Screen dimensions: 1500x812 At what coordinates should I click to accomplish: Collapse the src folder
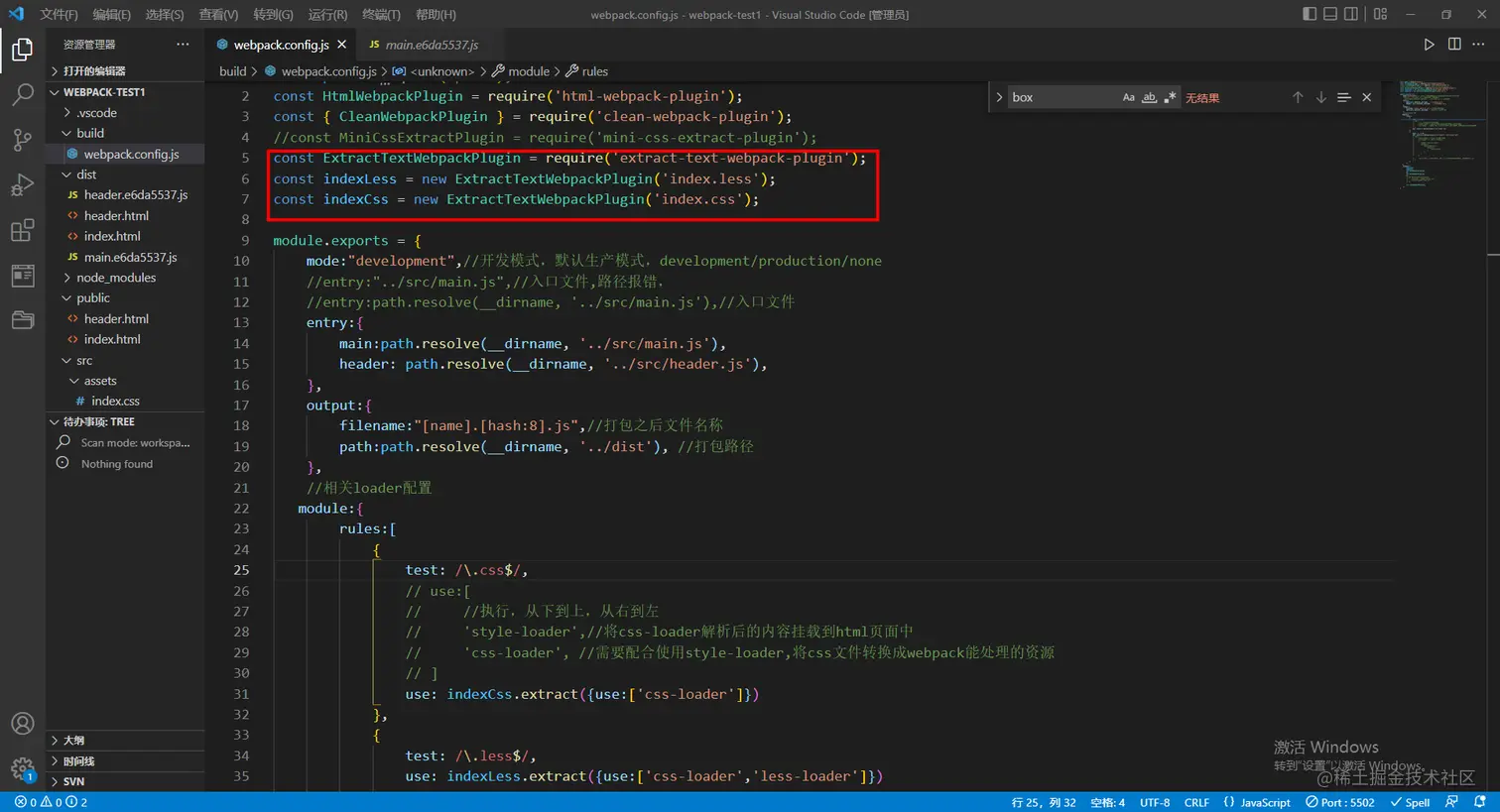pos(125,360)
